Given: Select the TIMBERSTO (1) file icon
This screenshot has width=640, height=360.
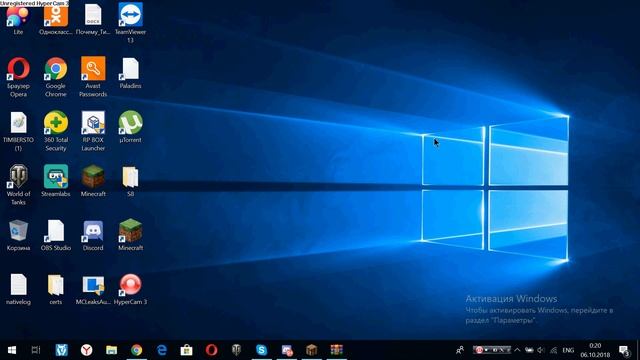Looking at the screenshot, I should point(18,131).
